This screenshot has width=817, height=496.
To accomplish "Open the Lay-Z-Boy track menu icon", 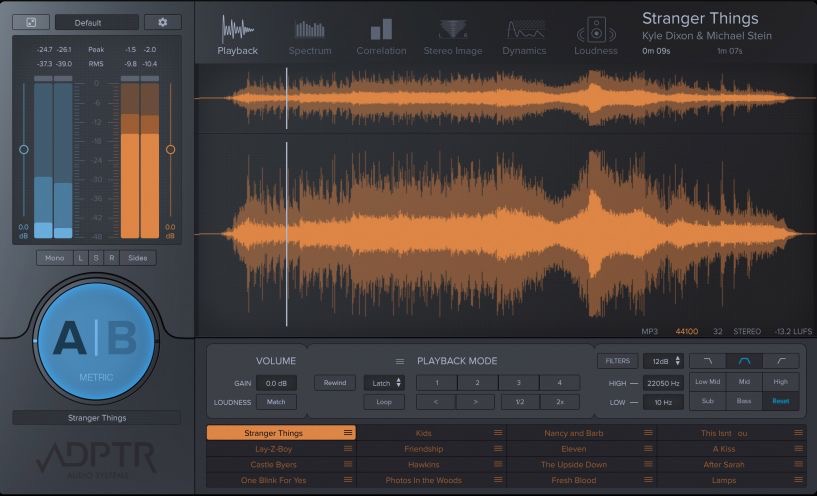I will coord(348,449).
